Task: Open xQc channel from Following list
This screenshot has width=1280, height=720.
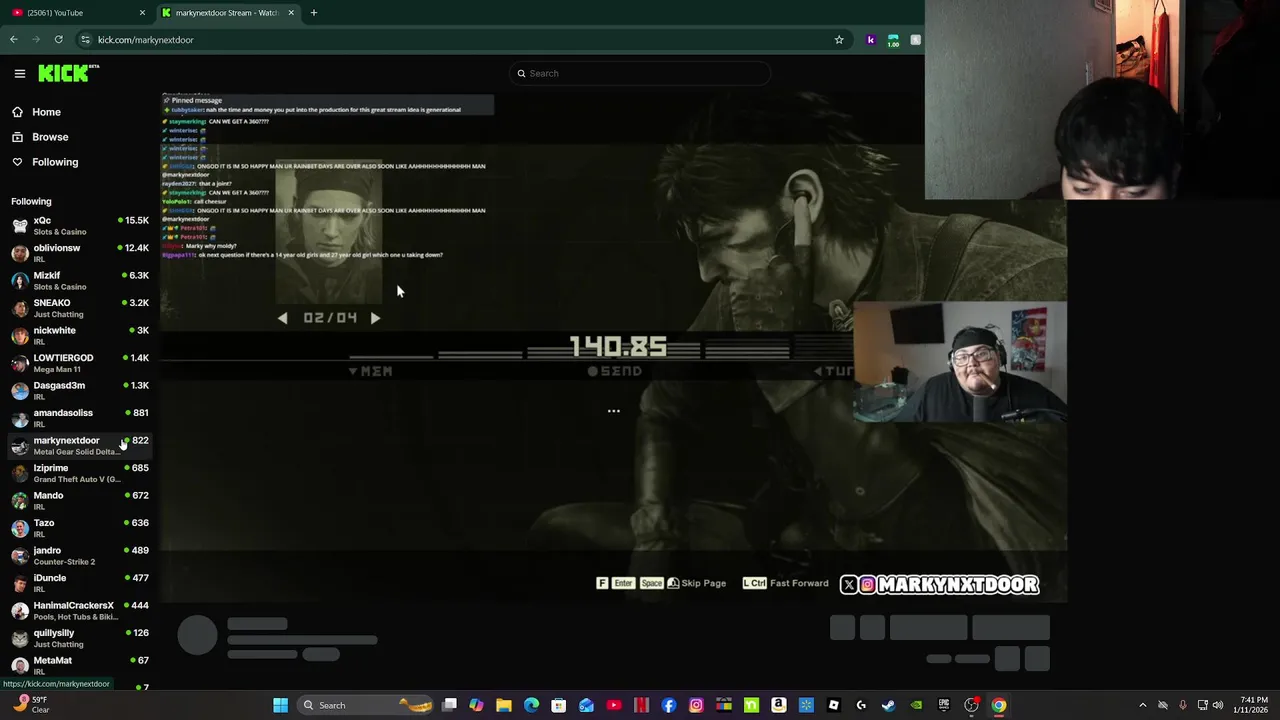Action: tap(80, 225)
